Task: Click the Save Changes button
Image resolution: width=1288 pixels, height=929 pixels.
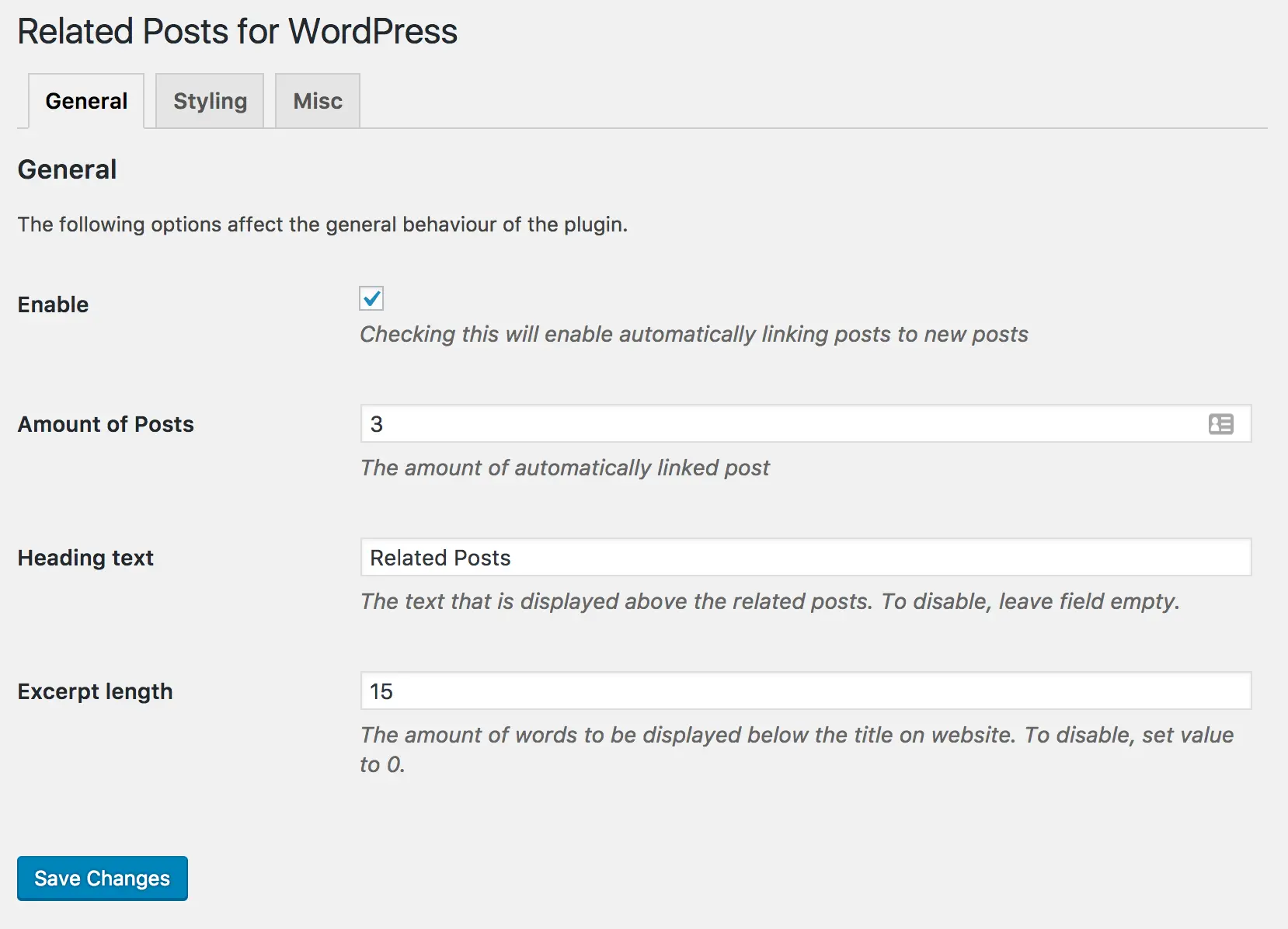Action: click(103, 879)
